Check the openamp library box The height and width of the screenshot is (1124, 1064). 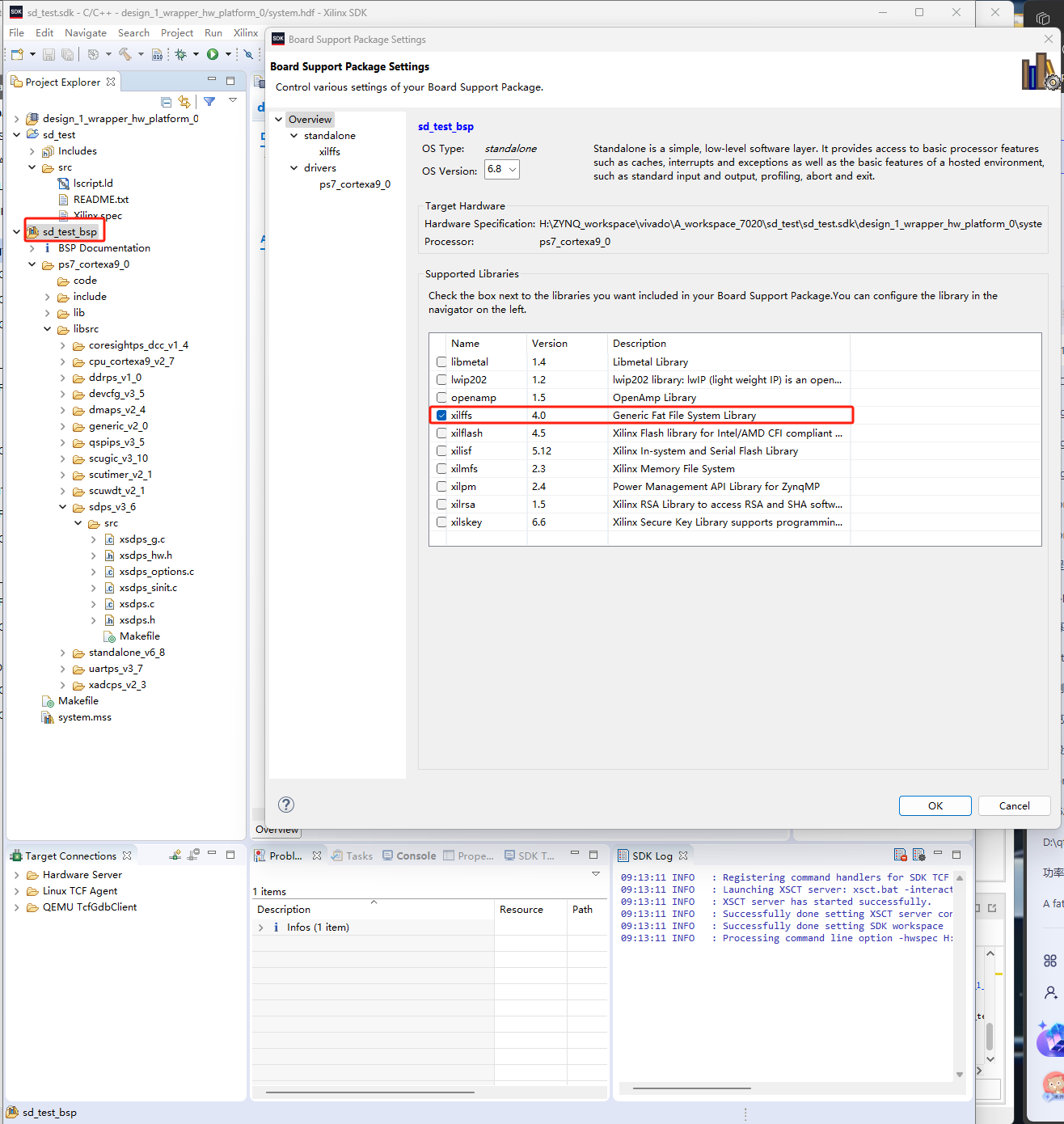pyautogui.click(x=441, y=398)
